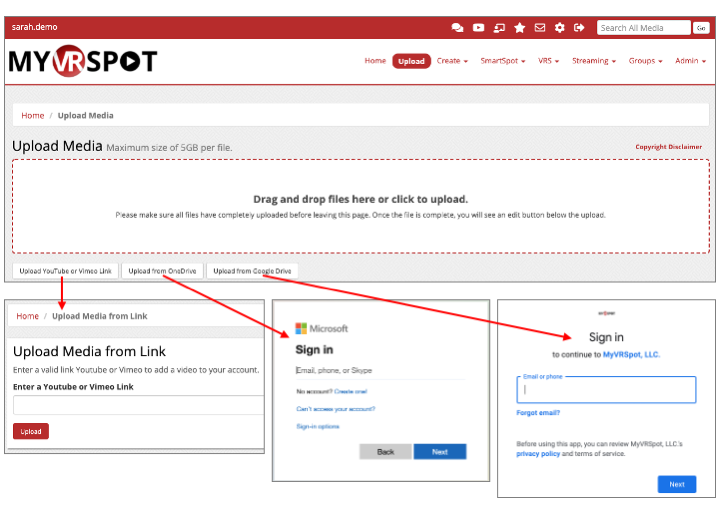Image resolution: width=720 pixels, height=514 pixels.
Task: Click the drag and drop upload area
Action: pos(360,206)
